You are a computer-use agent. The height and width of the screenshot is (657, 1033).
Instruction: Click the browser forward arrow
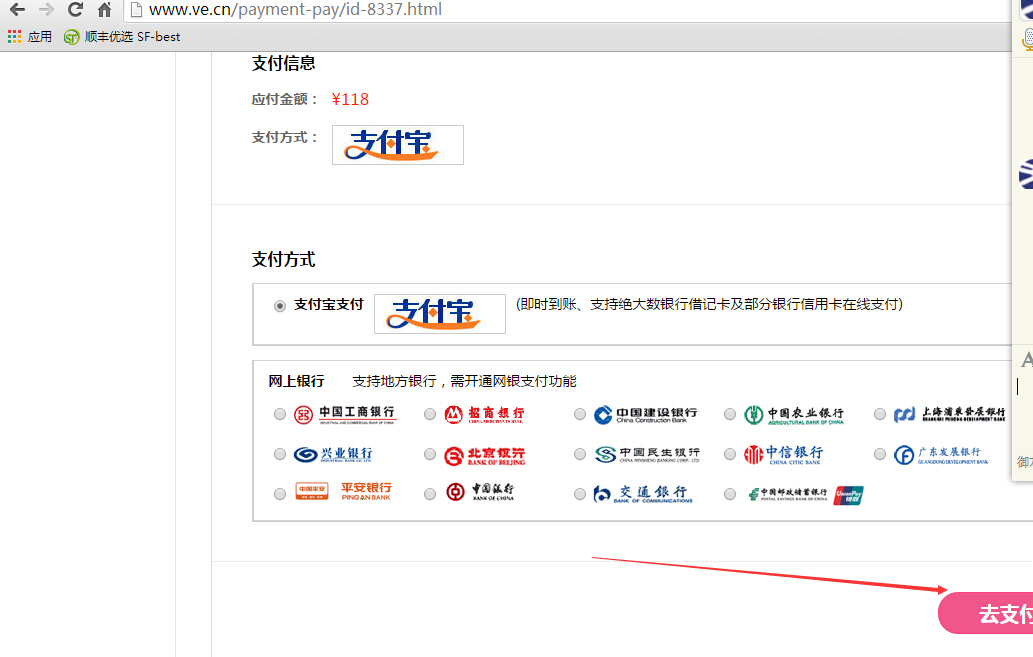point(46,9)
